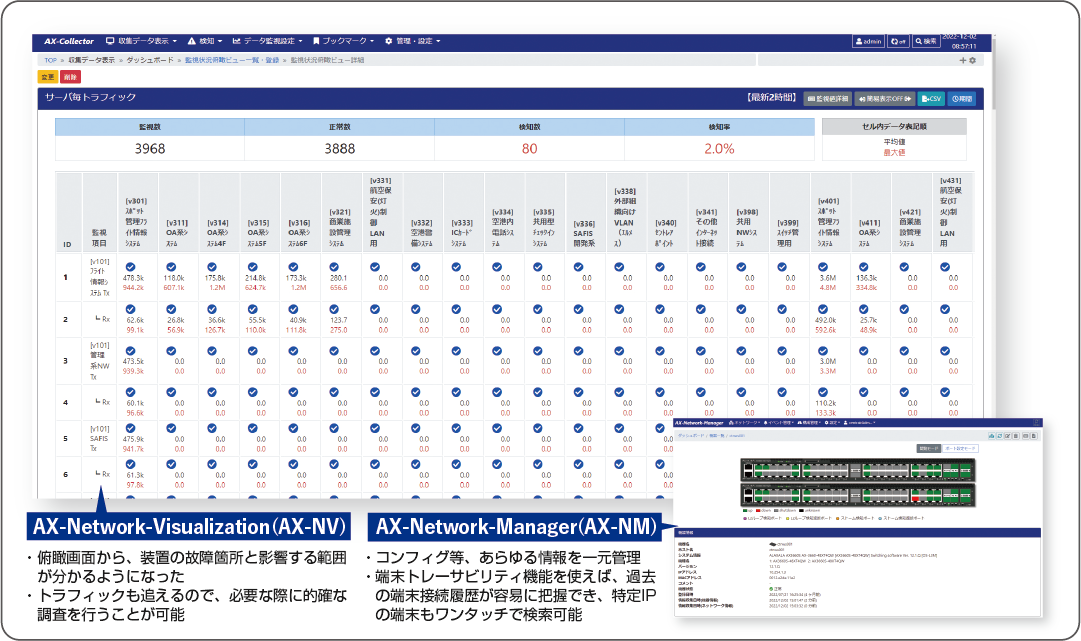Open the データ監視設定 dropdown menu
Viewport: 1081px width, 641px height.
[x=267, y=41]
